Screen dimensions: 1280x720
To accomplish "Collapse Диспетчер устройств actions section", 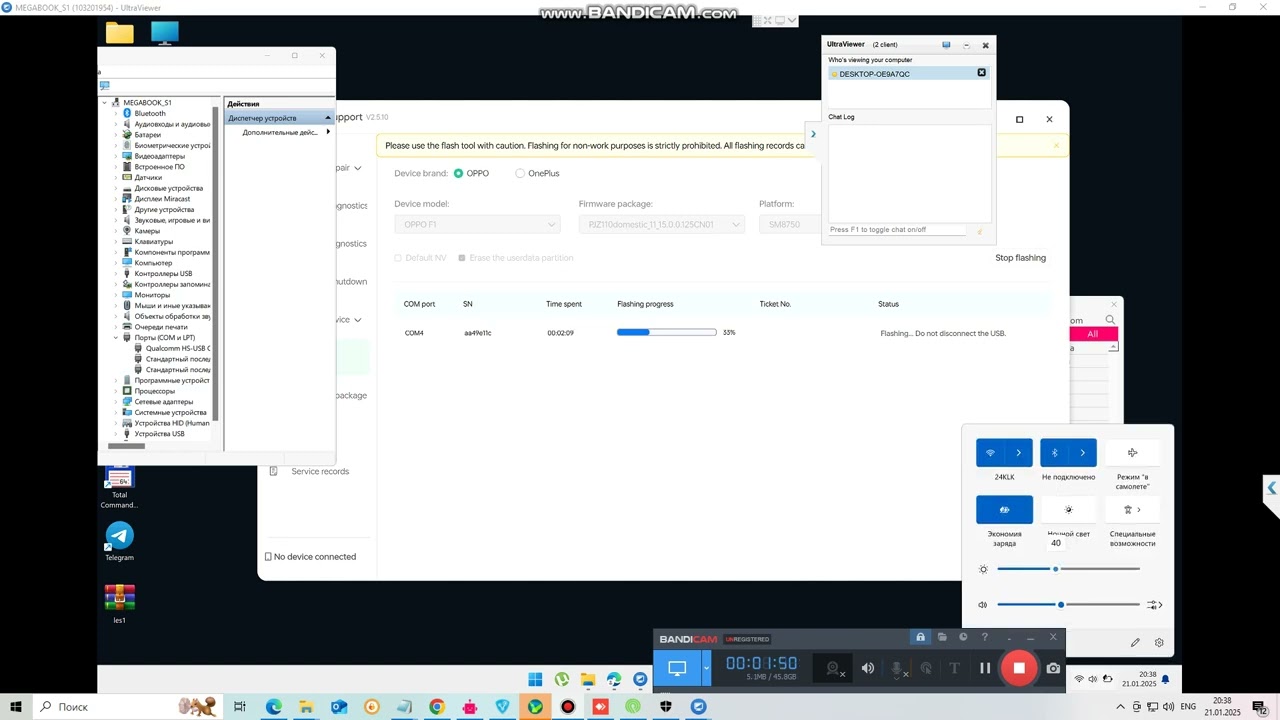I will tap(327, 118).
